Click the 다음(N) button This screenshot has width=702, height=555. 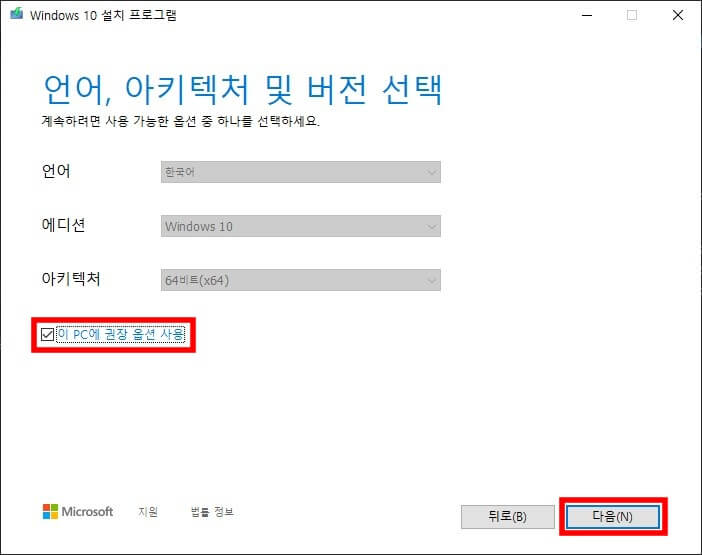point(612,517)
